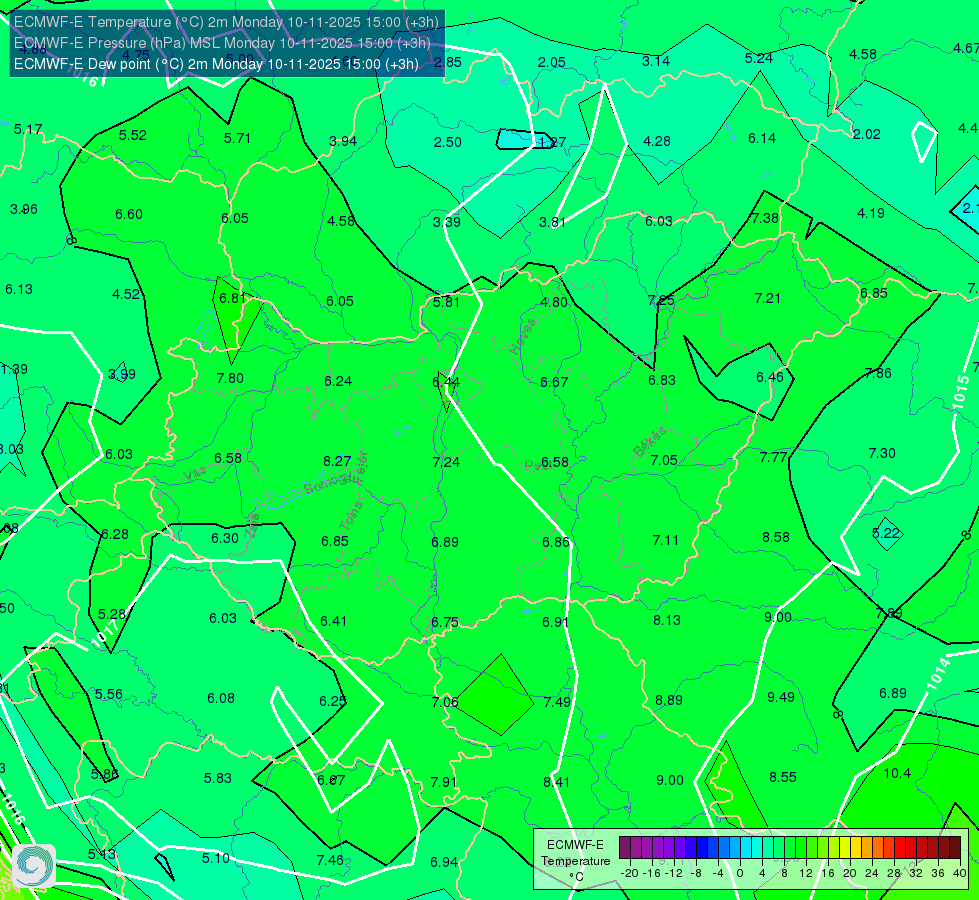Click the 6.75 temperature value
This screenshot has width=979, height=900.
[x=445, y=622]
